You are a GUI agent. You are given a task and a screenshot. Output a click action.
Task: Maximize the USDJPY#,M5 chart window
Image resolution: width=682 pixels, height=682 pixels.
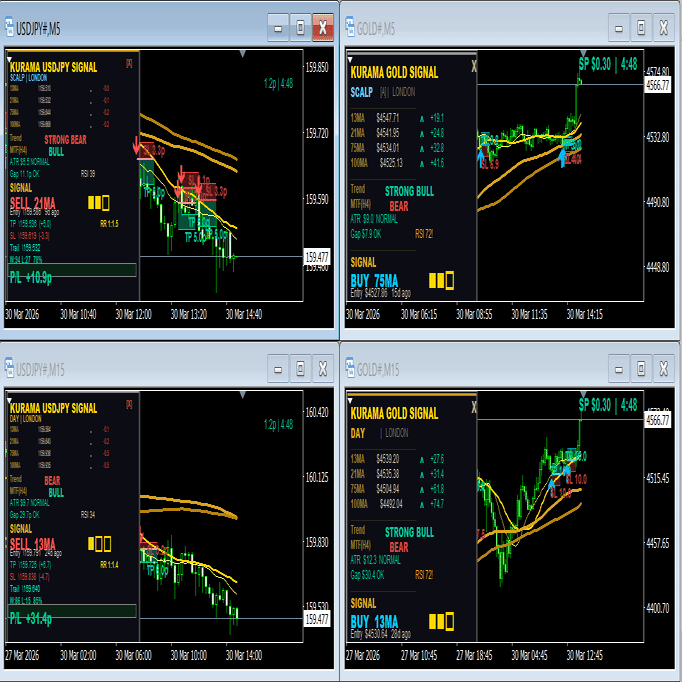tap(301, 28)
